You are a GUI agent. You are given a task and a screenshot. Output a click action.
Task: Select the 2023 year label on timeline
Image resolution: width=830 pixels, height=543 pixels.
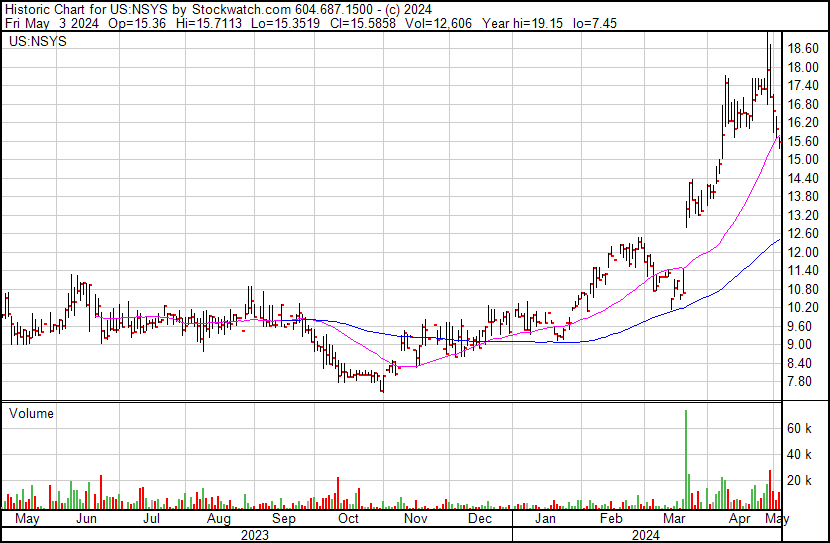pyautogui.click(x=255, y=535)
